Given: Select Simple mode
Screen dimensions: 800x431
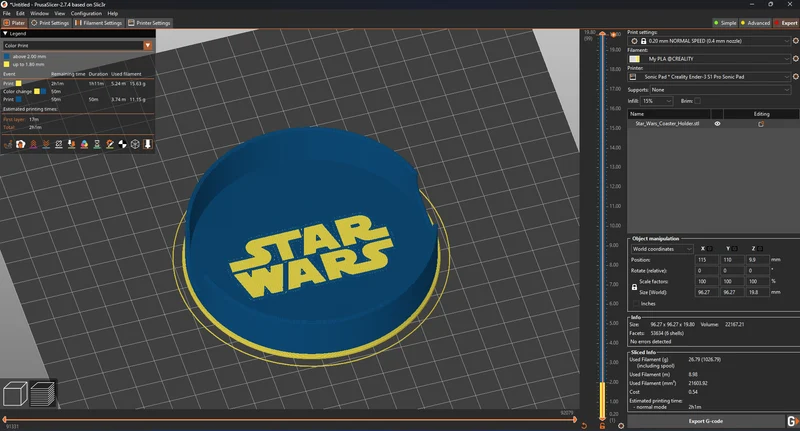Looking at the screenshot, I should tap(725, 23).
